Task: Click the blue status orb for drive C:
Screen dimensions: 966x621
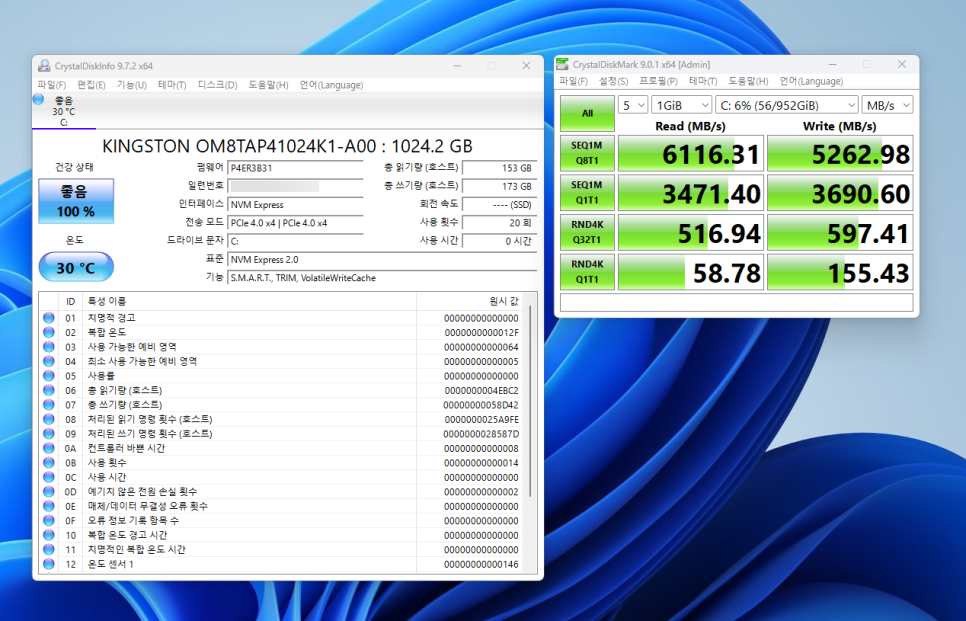Action: pos(39,100)
